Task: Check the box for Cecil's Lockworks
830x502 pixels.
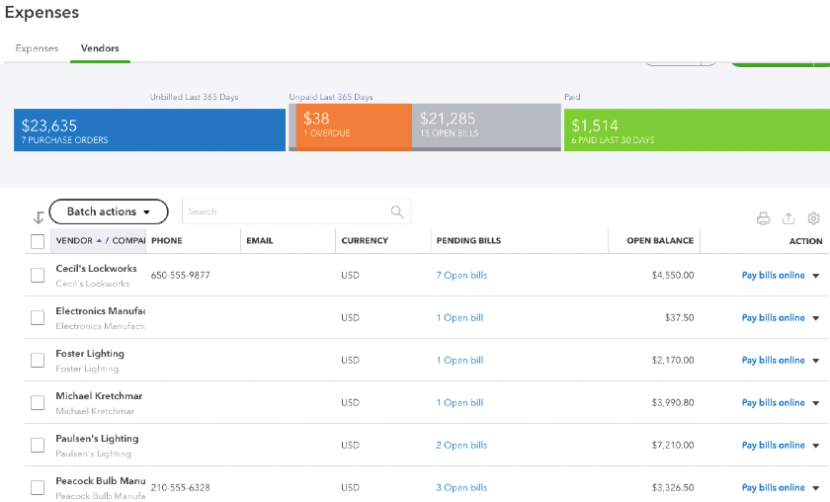Action: 37,275
